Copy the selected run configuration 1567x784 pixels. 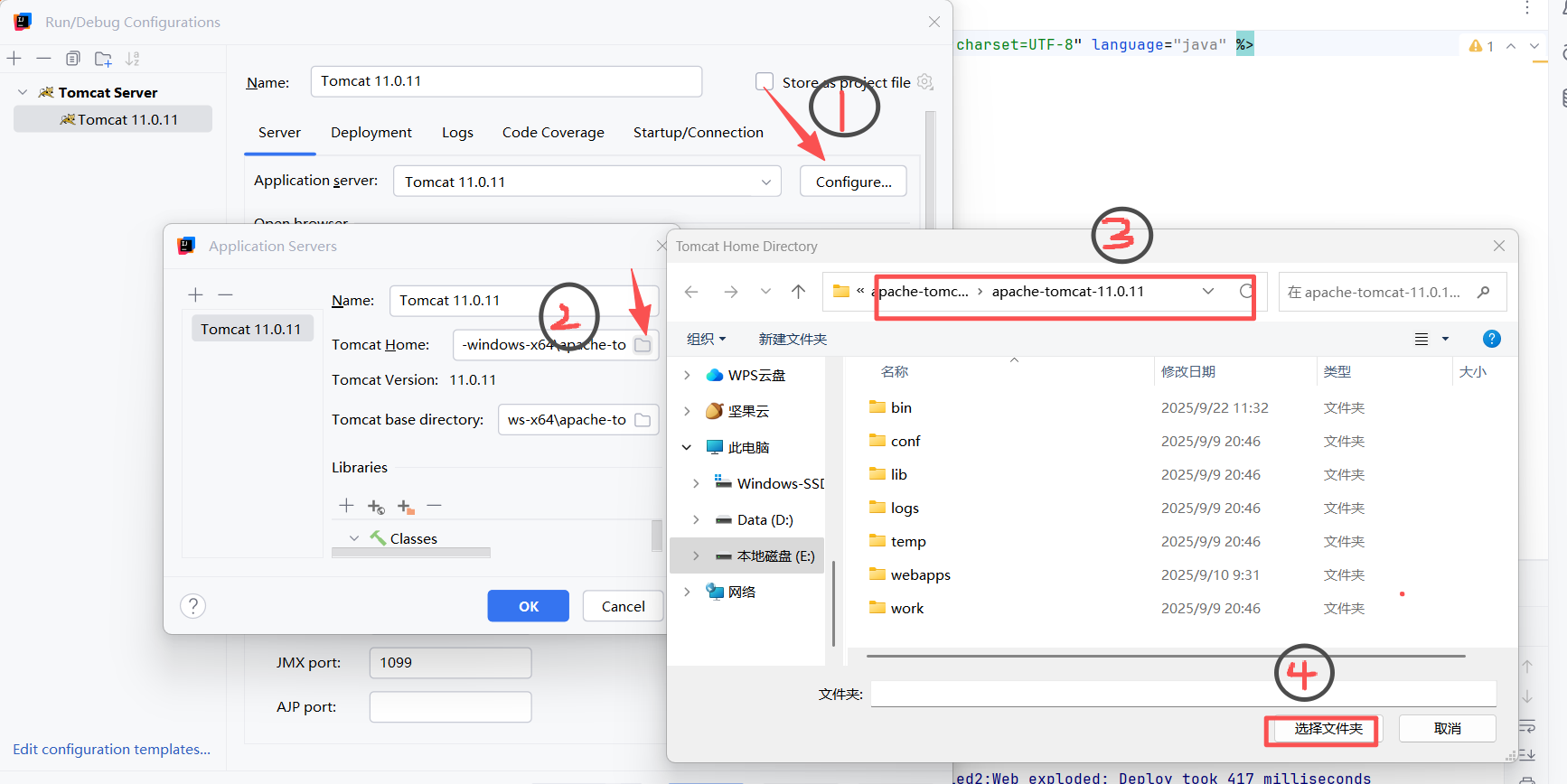tap(73, 59)
